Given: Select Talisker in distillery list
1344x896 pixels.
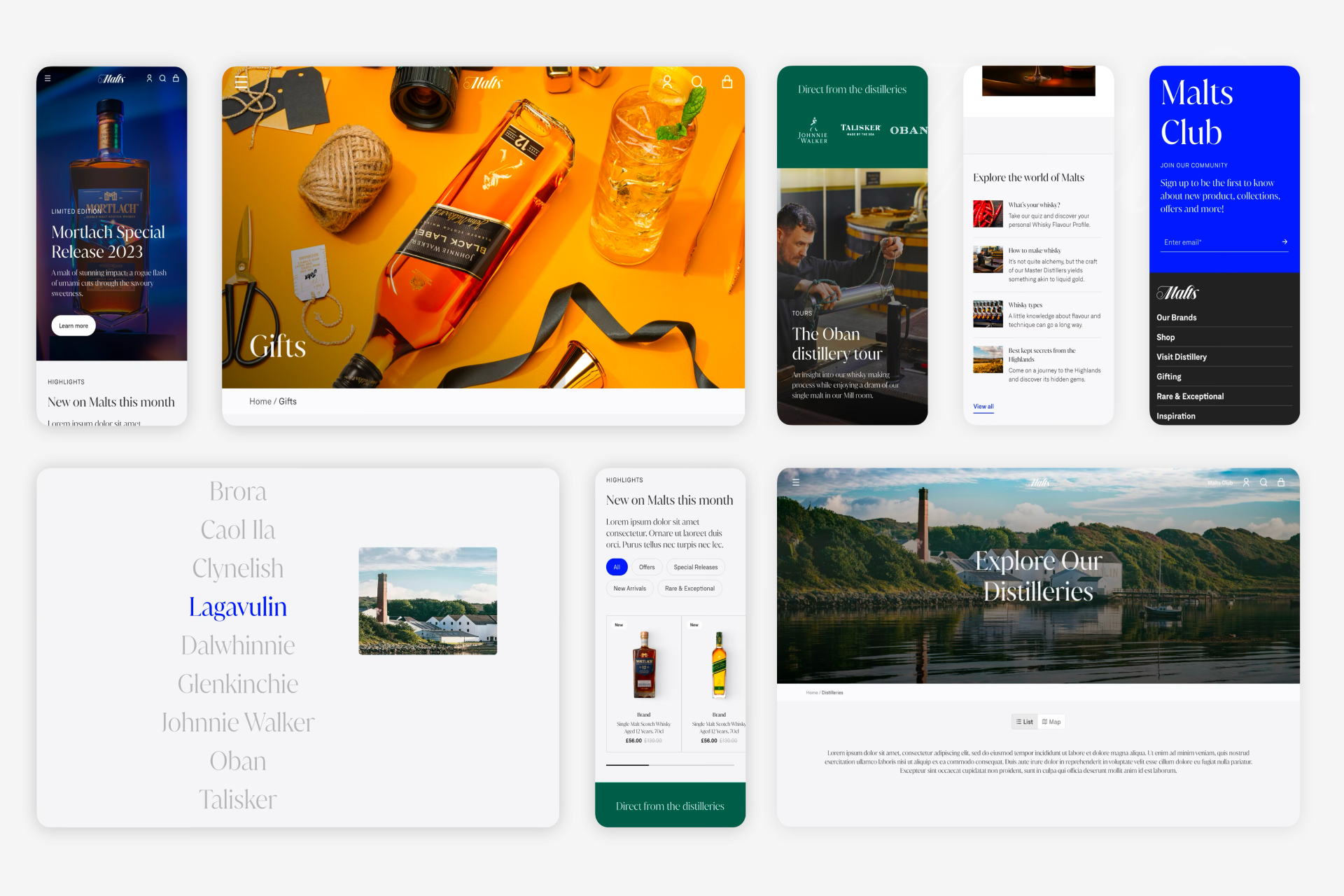Looking at the screenshot, I should coord(238,799).
